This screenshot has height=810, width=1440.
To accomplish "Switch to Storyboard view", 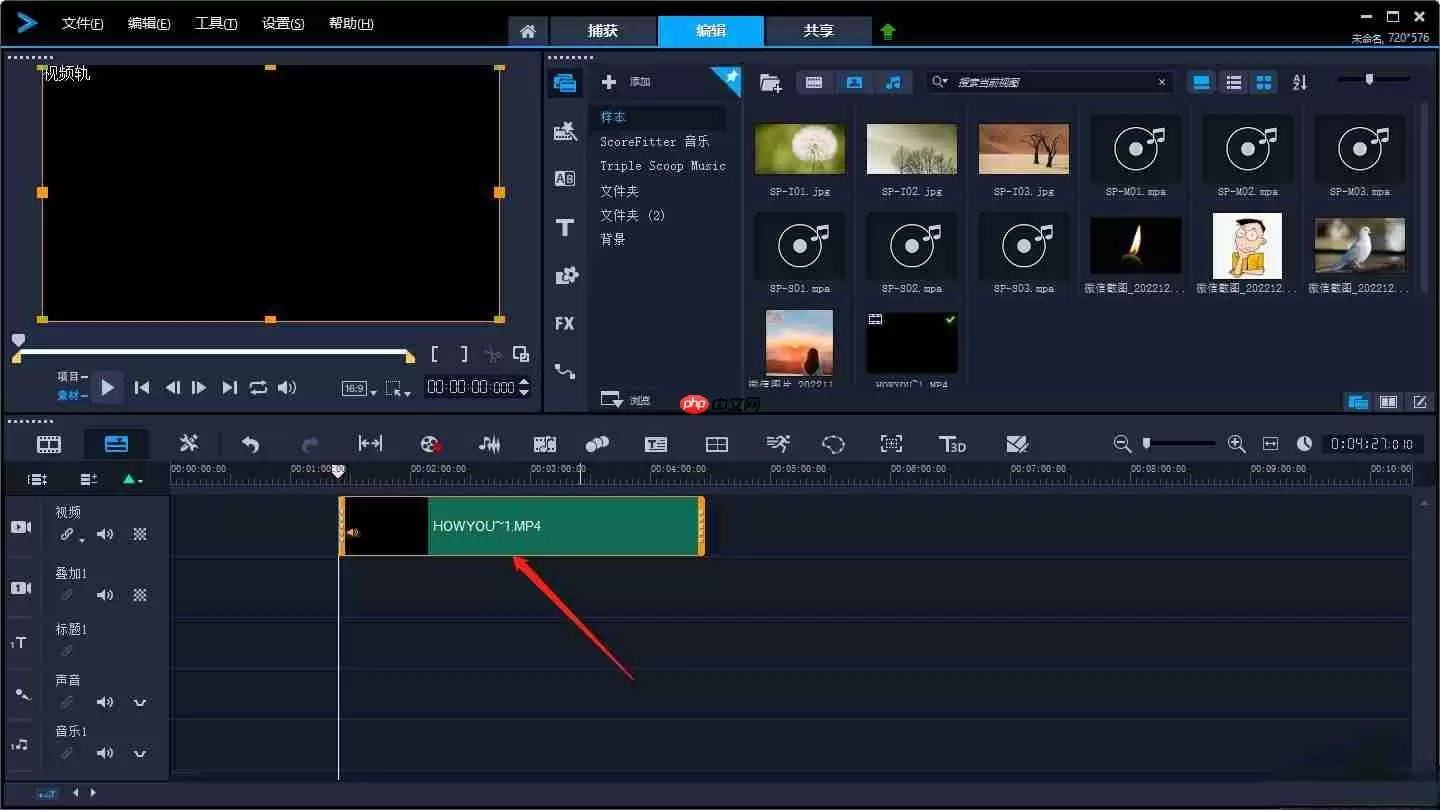I will 49,444.
